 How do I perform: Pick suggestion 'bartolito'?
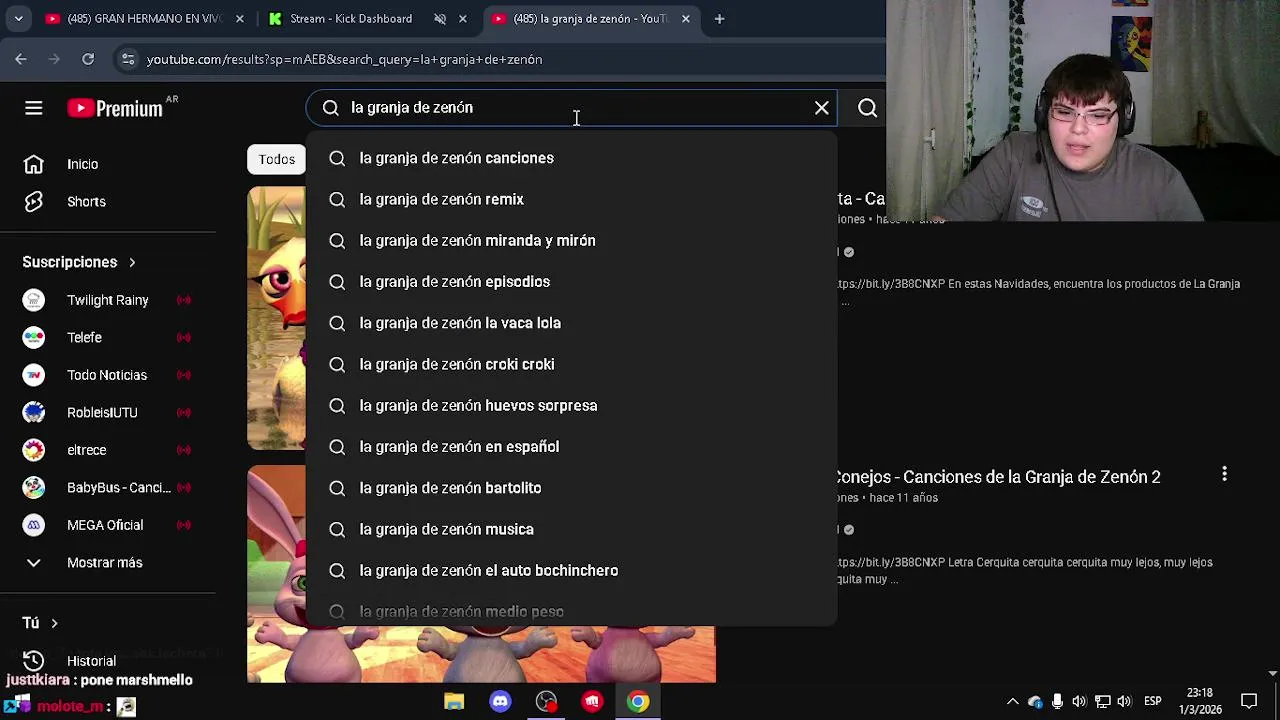point(571,488)
